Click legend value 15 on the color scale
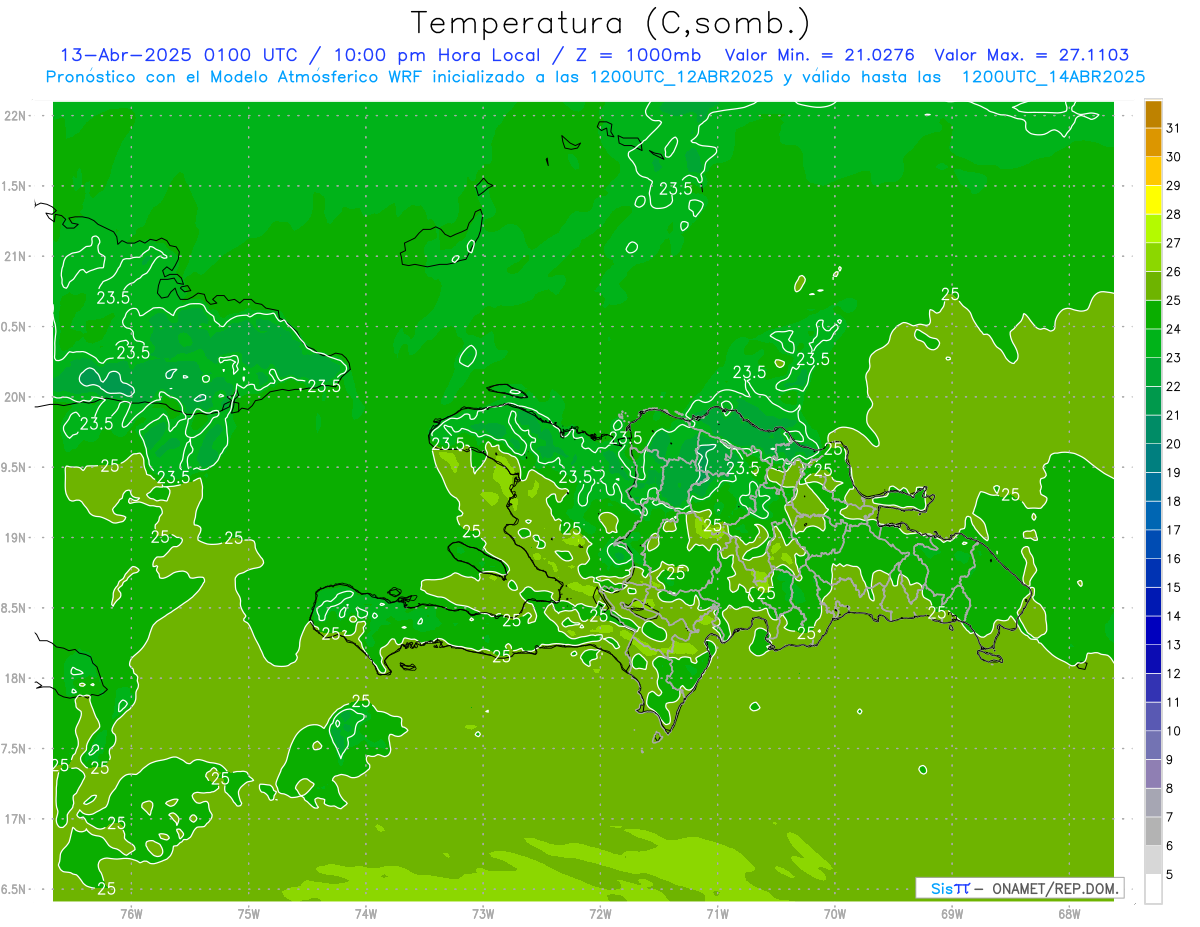1200x927 pixels. [1174, 587]
